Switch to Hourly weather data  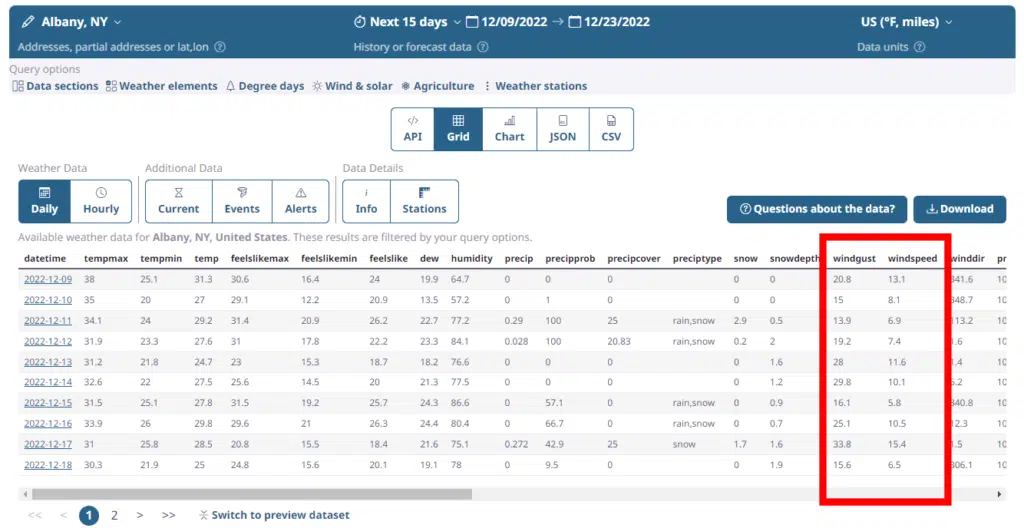101,201
